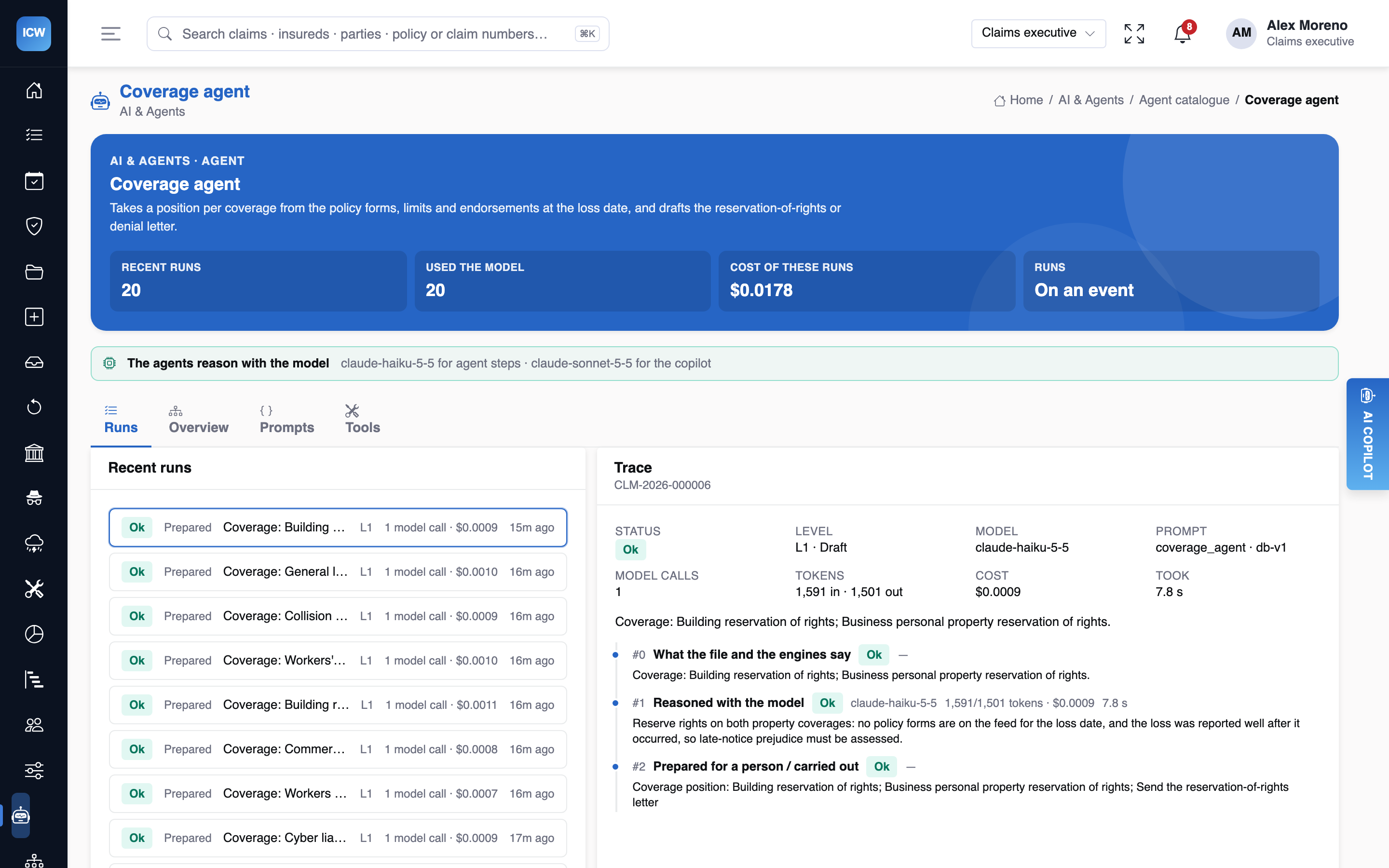Switch to the Tools tab

pos(362,419)
